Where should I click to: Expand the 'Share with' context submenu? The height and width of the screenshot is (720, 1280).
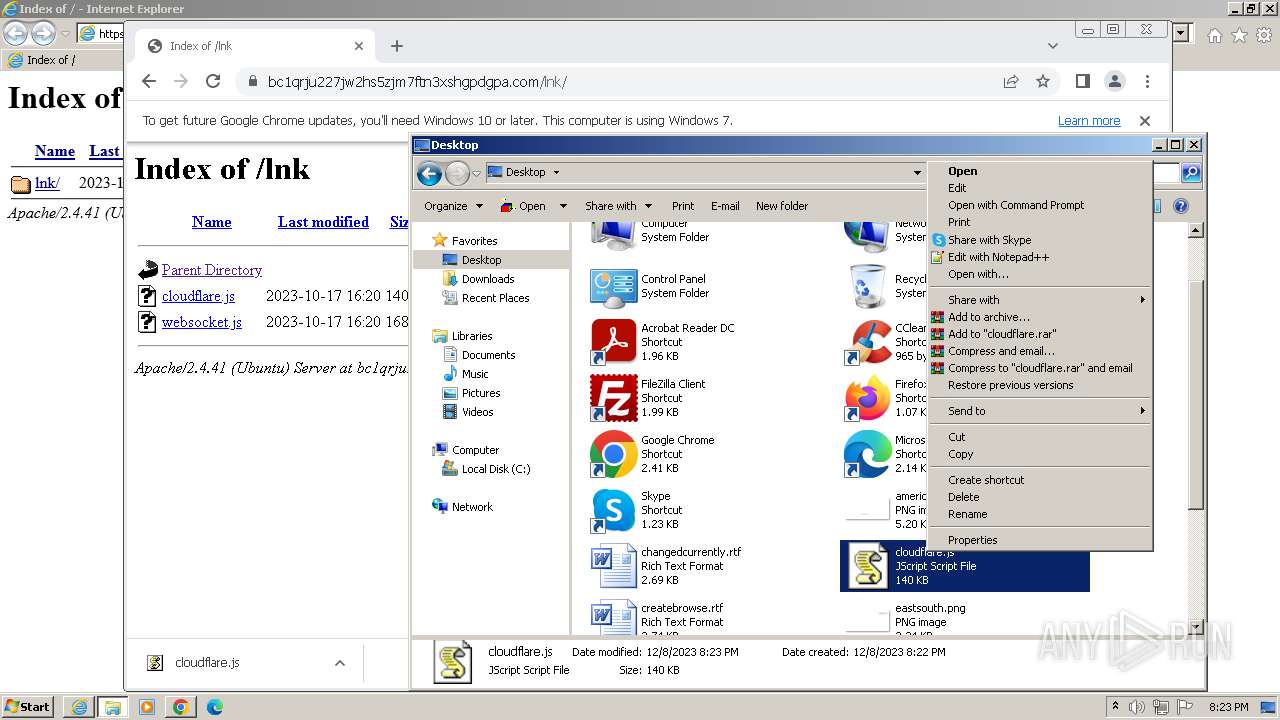pos(1040,300)
